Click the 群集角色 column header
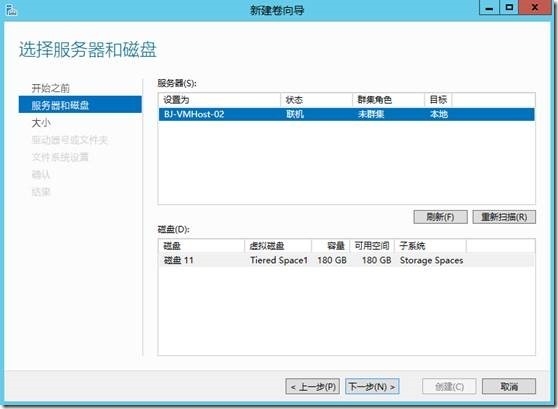558x409 pixels. click(389, 100)
